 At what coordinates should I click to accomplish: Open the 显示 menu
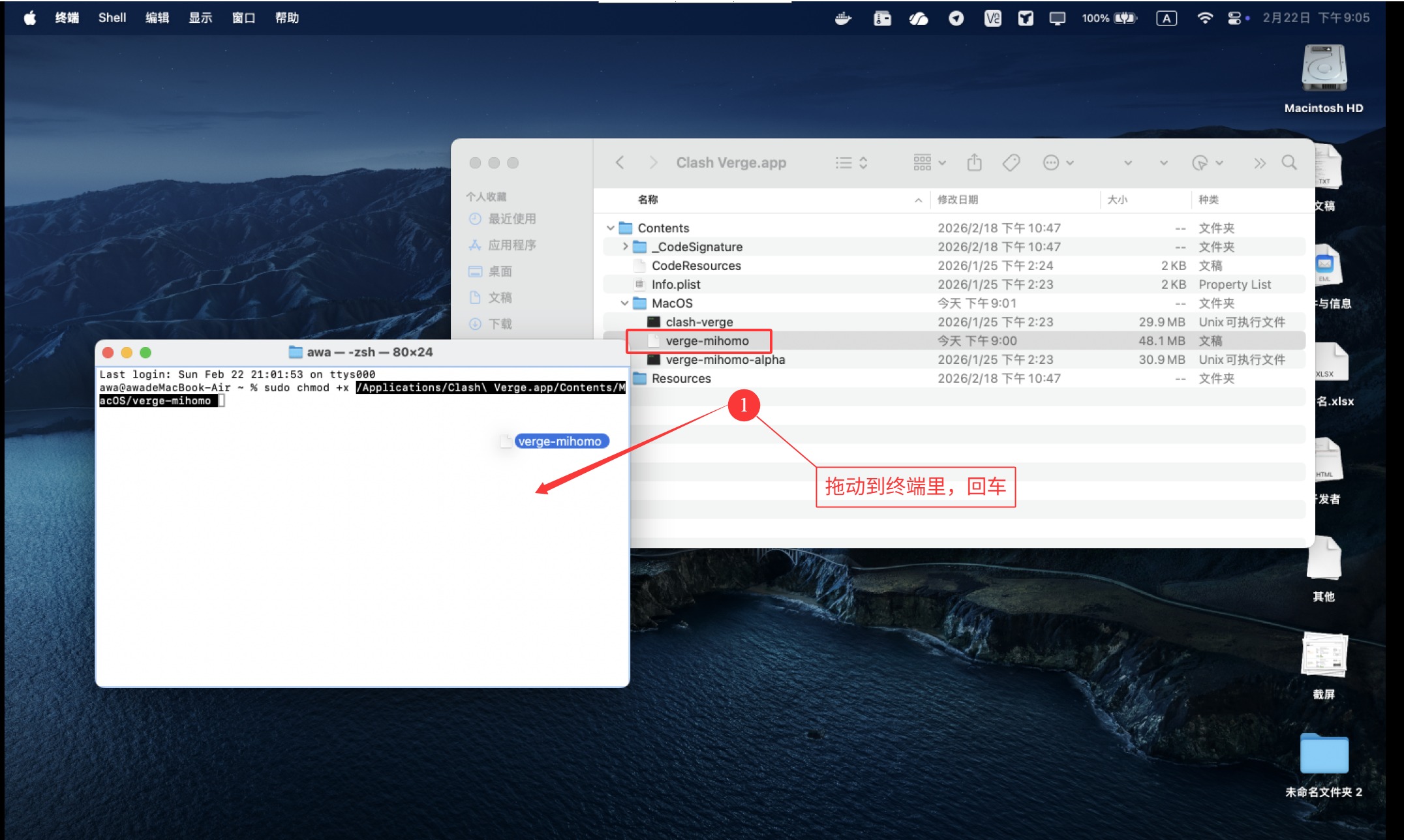[x=200, y=18]
